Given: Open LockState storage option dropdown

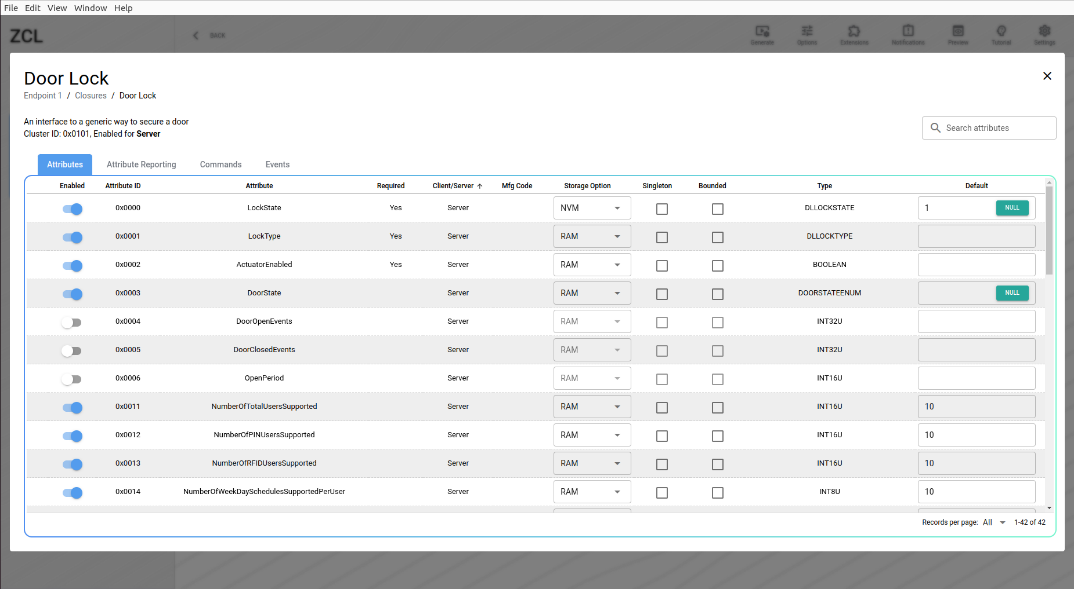Looking at the screenshot, I should pyautogui.click(x=592, y=208).
